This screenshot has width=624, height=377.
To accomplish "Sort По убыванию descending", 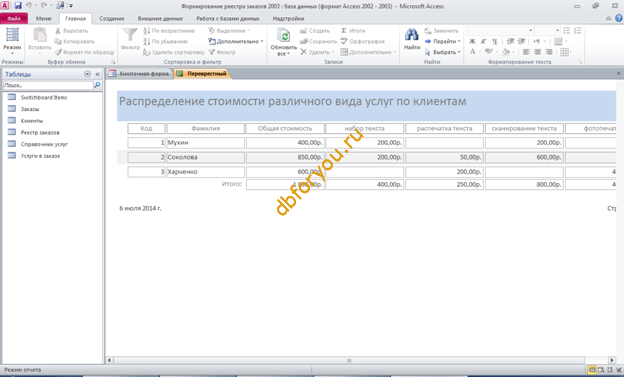I will click(166, 41).
